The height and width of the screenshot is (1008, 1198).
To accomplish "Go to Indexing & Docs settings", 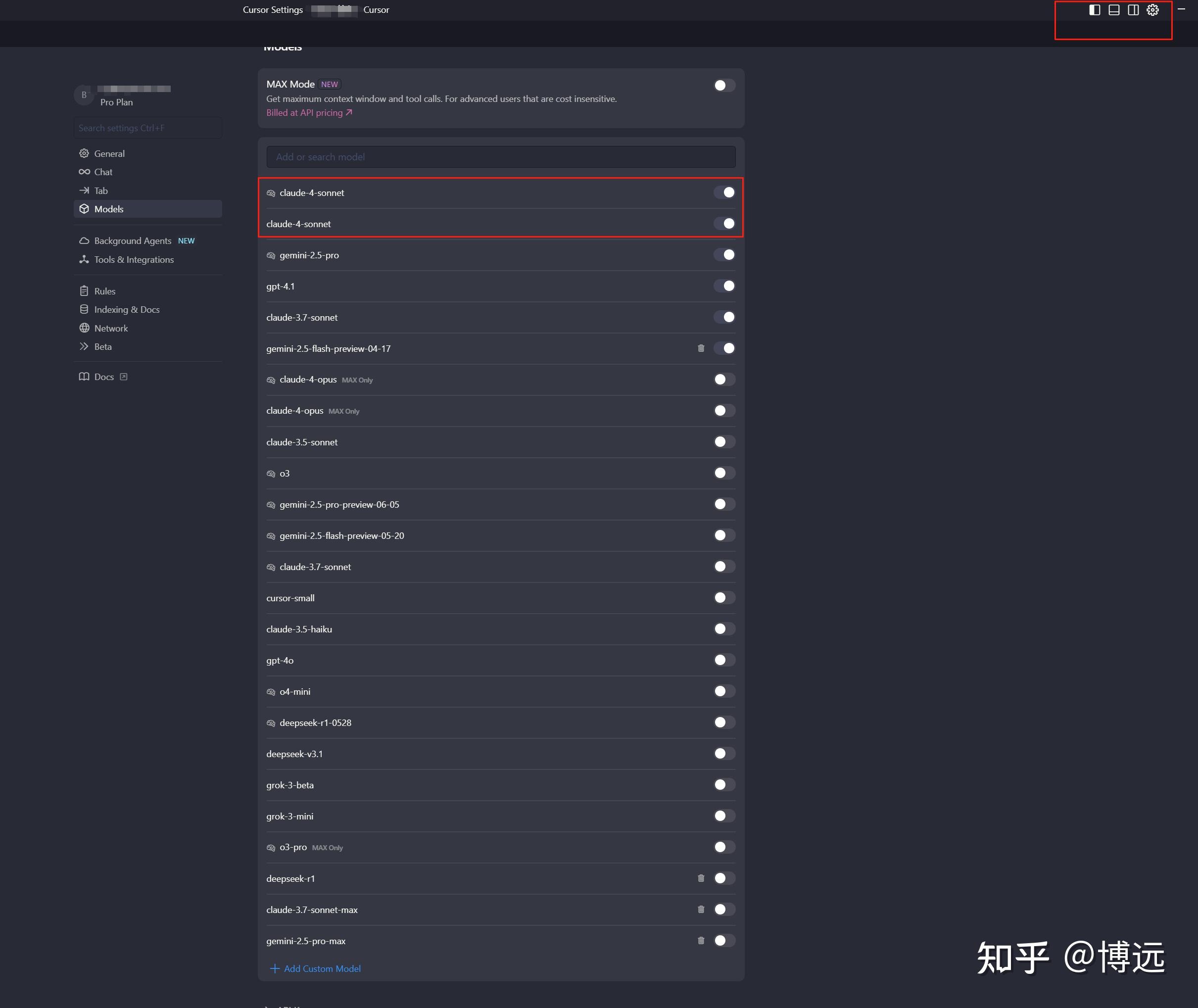I will 127,309.
